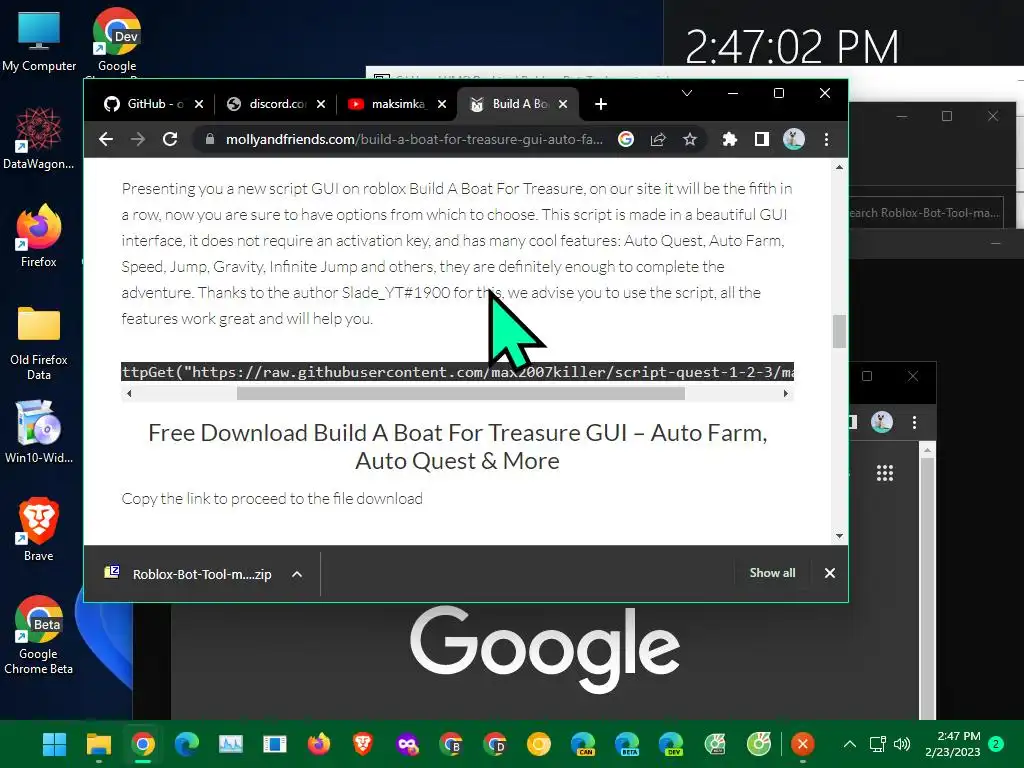Open Brave from the taskbar
This screenshot has width=1024, height=768.
click(x=363, y=744)
